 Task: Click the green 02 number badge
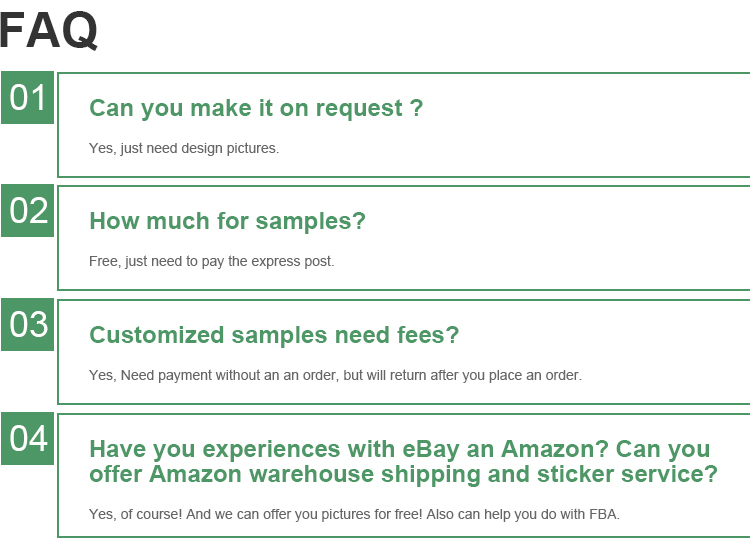(x=27, y=211)
